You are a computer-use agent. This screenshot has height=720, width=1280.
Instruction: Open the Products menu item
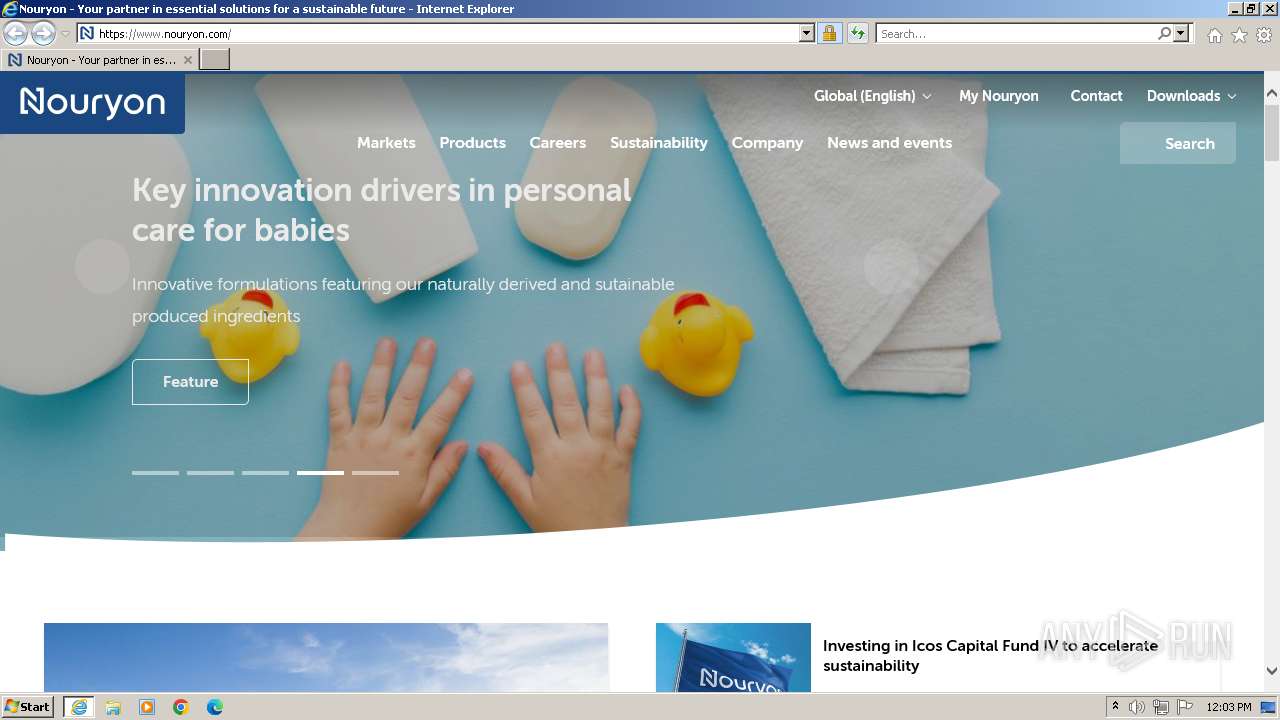(x=472, y=143)
